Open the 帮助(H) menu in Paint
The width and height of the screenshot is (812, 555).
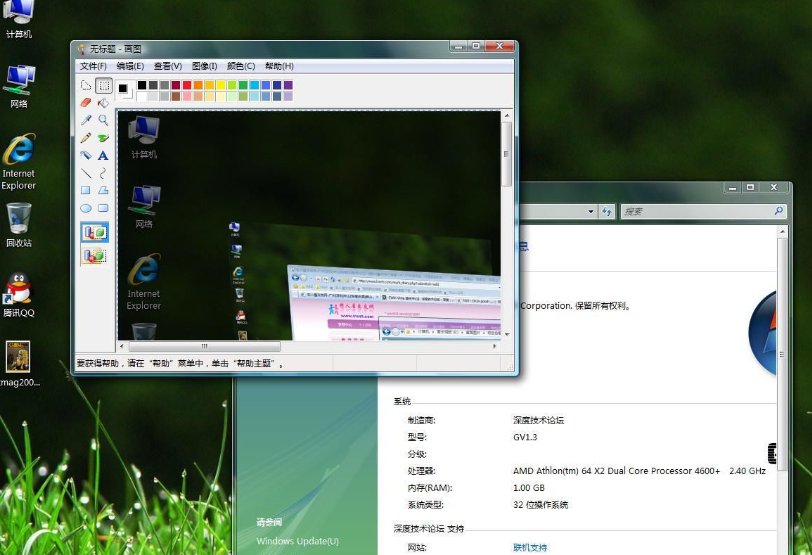(279, 66)
